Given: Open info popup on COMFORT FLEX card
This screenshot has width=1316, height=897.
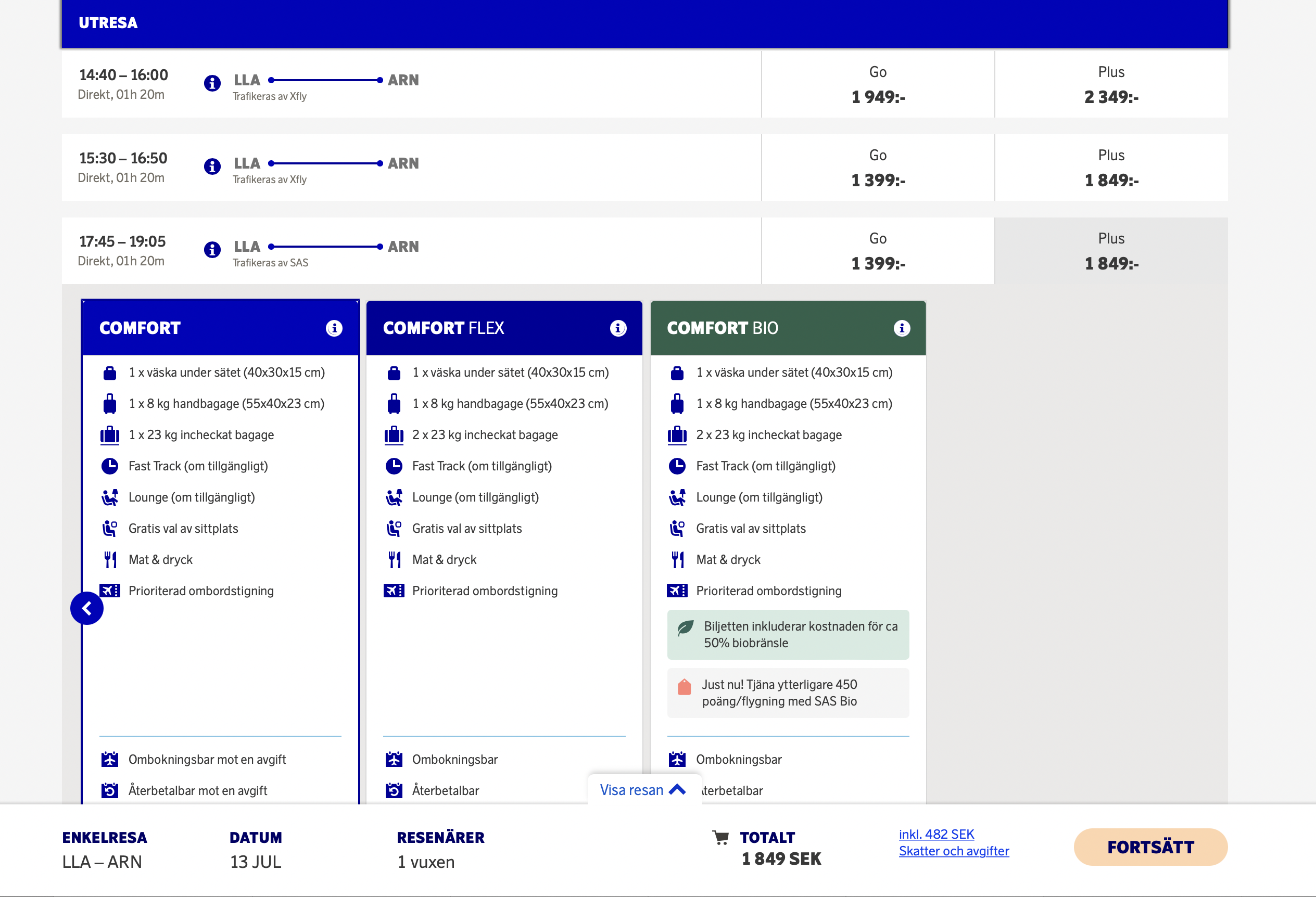Looking at the screenshot, I should [x=618, y=328].
